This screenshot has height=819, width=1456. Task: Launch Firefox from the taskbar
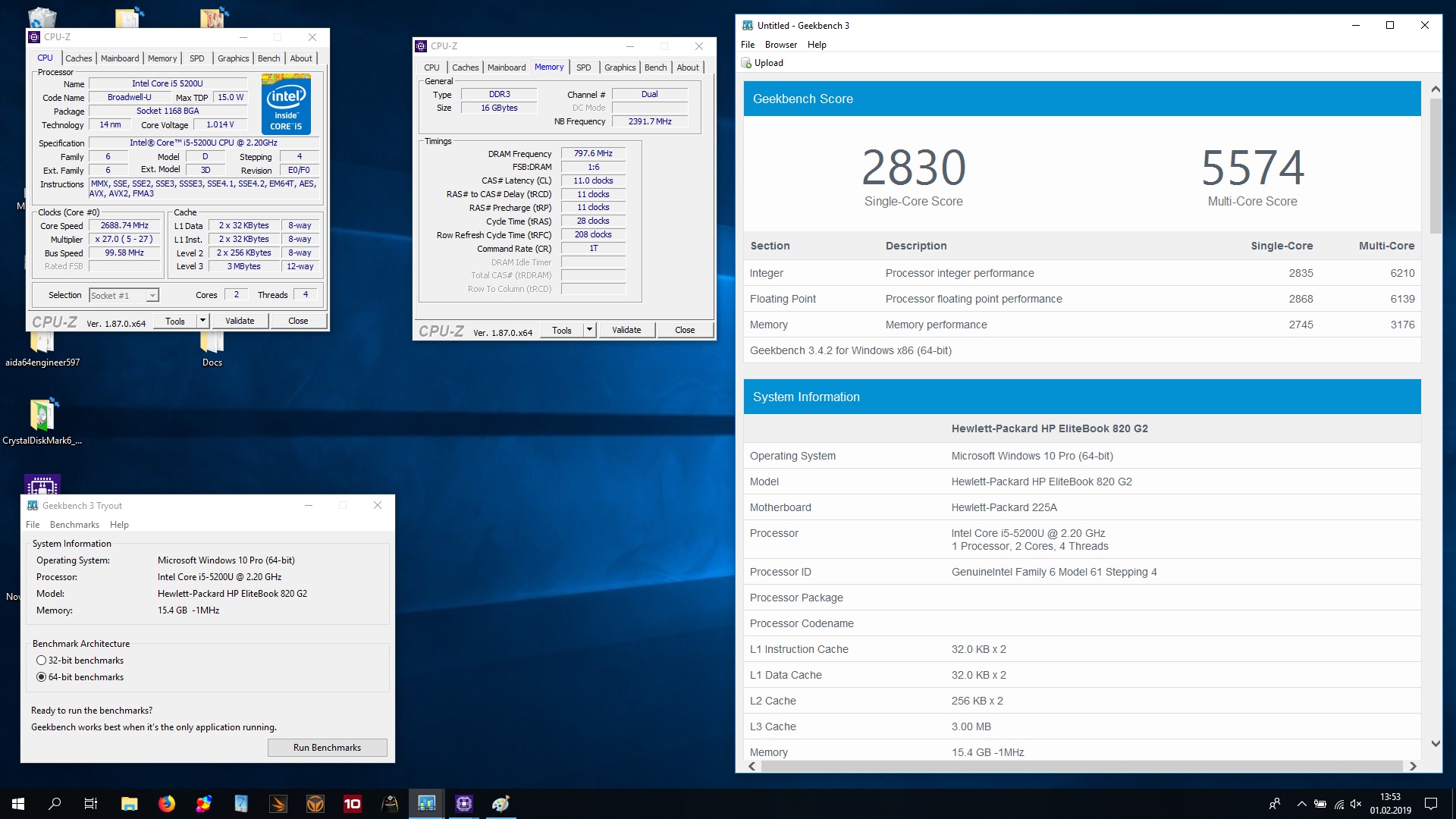167,804
